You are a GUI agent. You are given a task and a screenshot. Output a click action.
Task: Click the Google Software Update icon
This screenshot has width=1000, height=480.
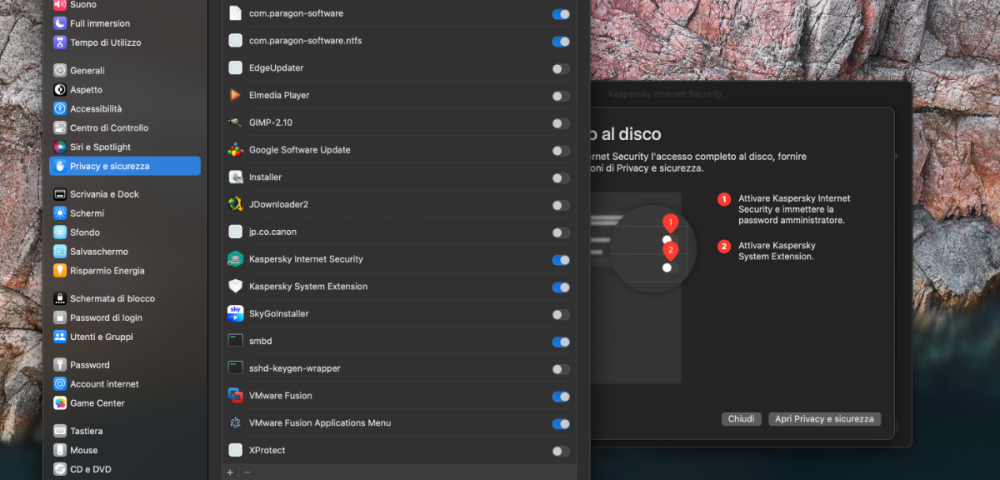tap(235, 150)
